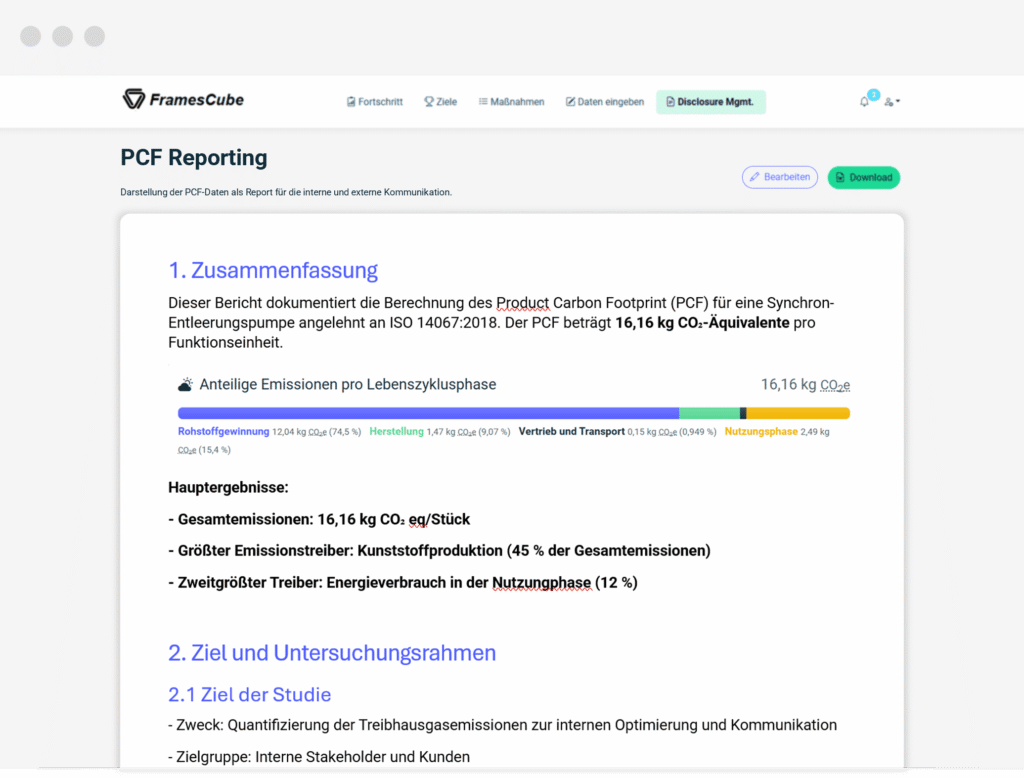This screenshot has width=1024, height=778.
Task: Click the file icon in Download
Action: point(840,178)
